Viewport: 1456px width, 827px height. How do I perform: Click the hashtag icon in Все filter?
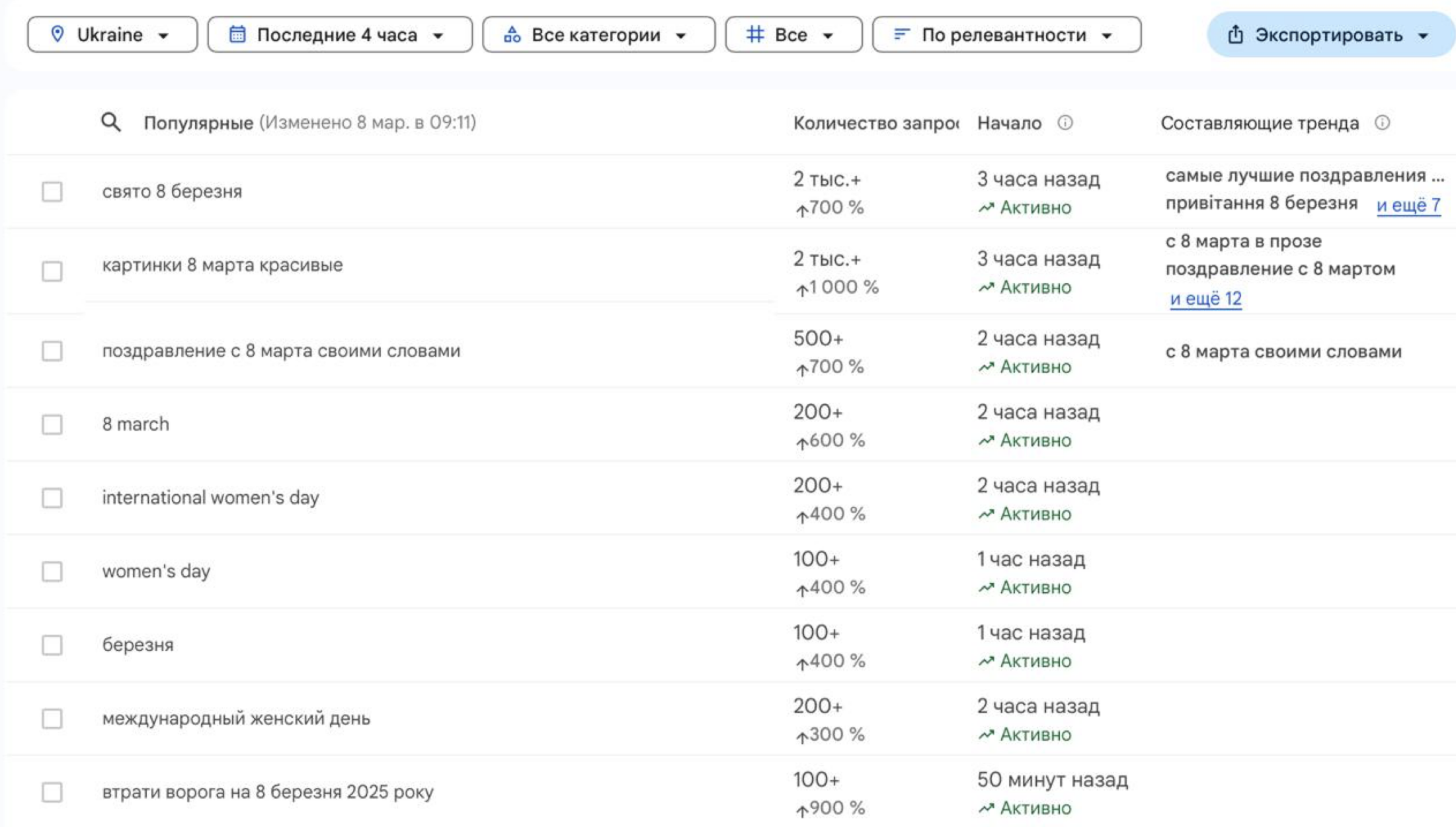pos(754,34)
